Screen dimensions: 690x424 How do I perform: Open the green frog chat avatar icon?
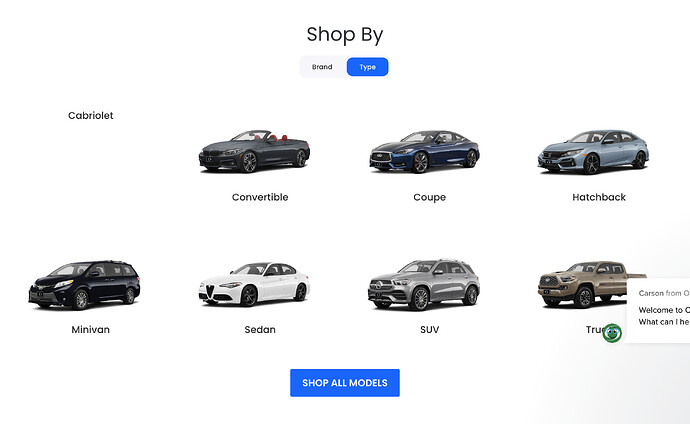[612, 333]
